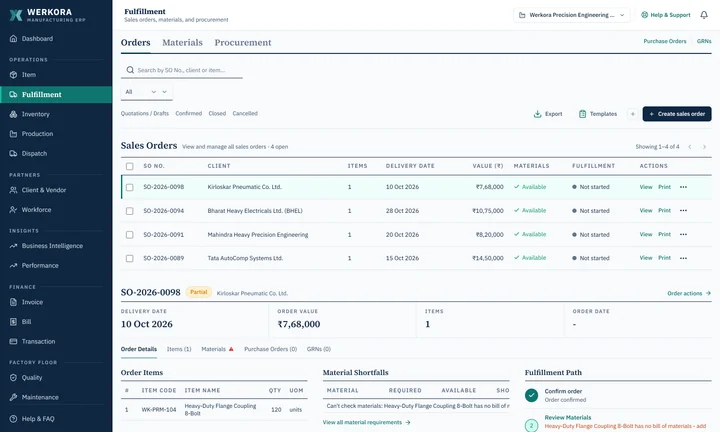
Task: Open more actions for SO-2026-0091
Action: [x=683, y=234]
